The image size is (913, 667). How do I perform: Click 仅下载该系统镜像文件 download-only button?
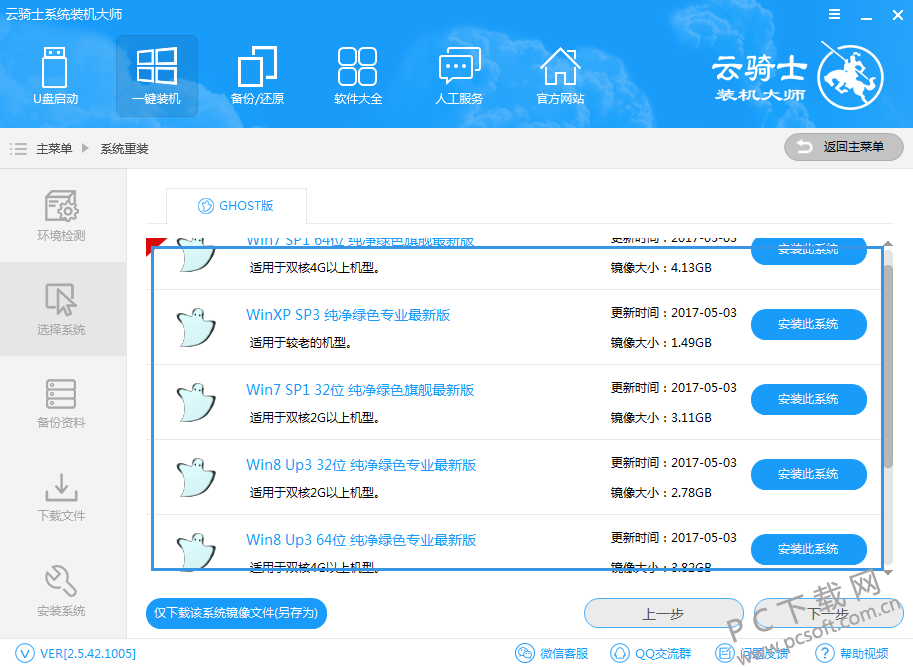[x=237, y=613]
